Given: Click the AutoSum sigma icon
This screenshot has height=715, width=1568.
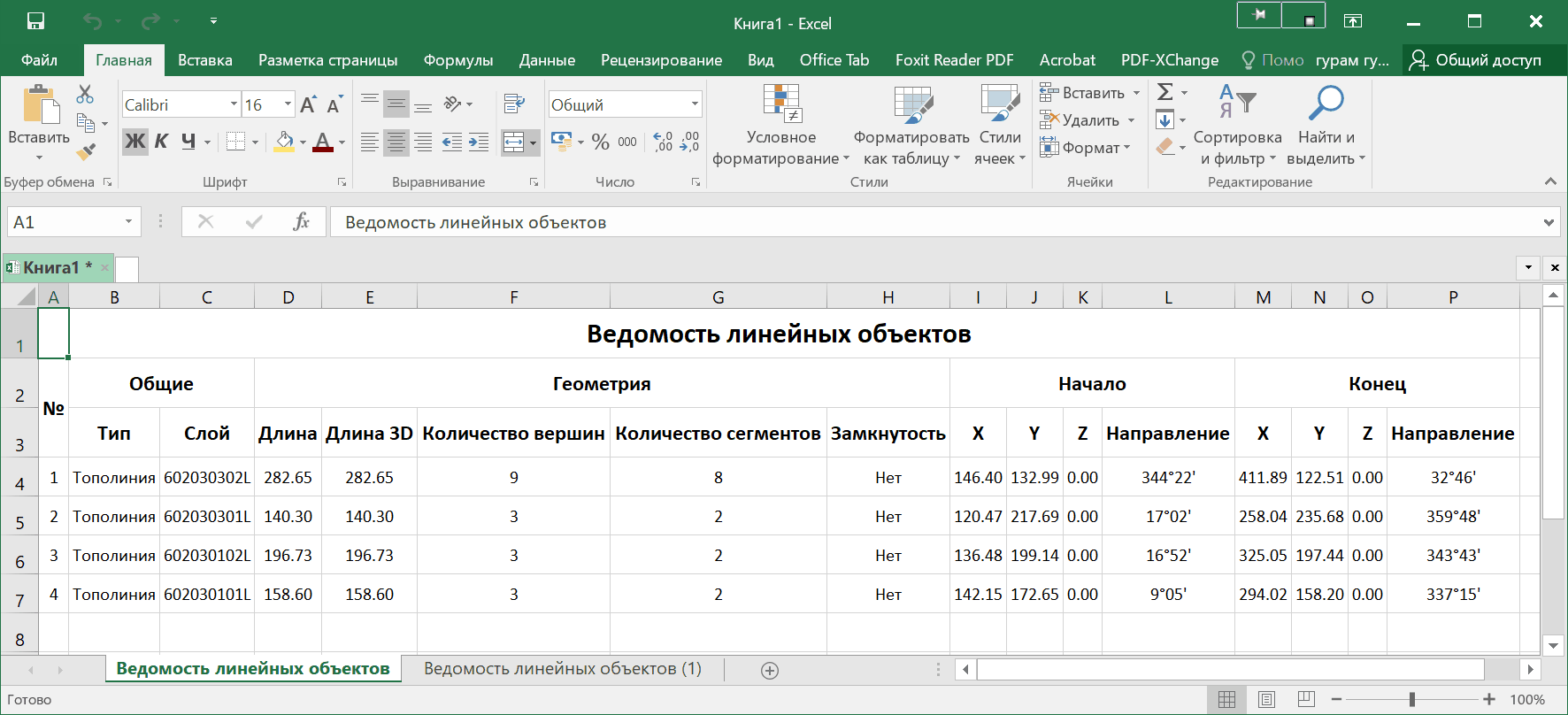Looking at the screenshot, I should tap(1165, 92).
